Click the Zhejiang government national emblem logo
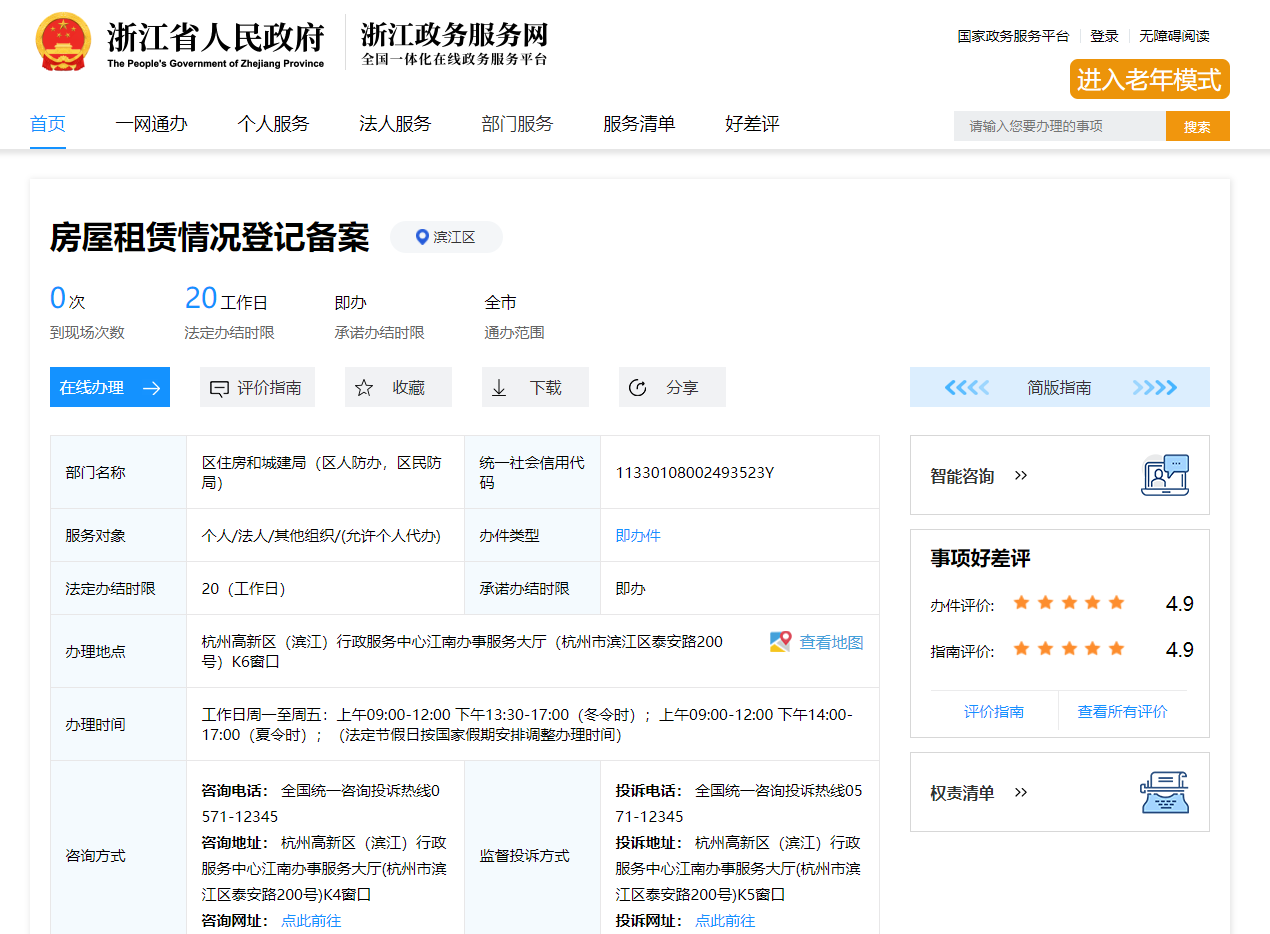Screen dimensions: 1270x934 (62, 42)
